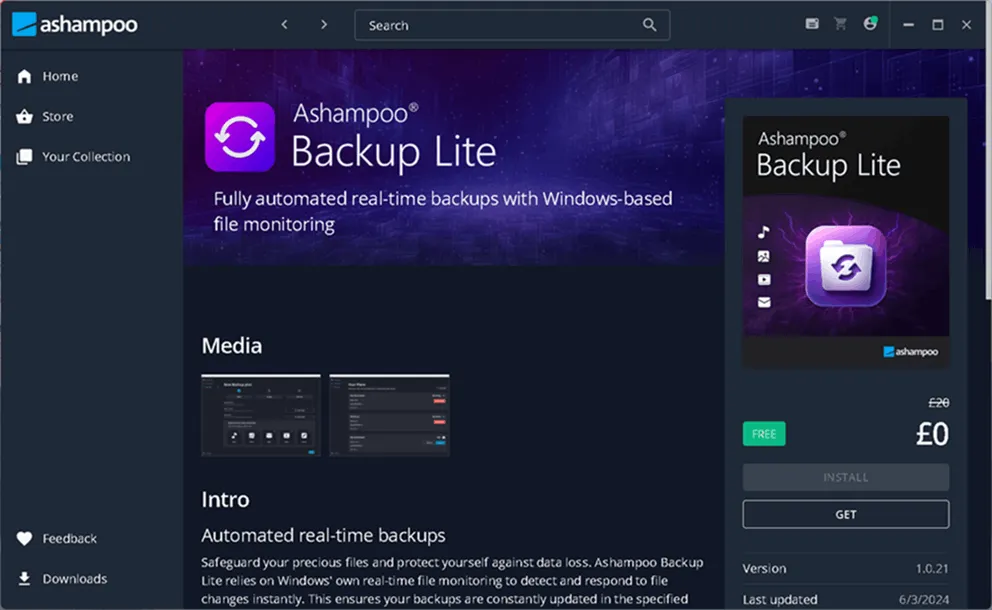
Task: Click the Your Collection icon
Action: pyautogui.click(x=25, y=157)
